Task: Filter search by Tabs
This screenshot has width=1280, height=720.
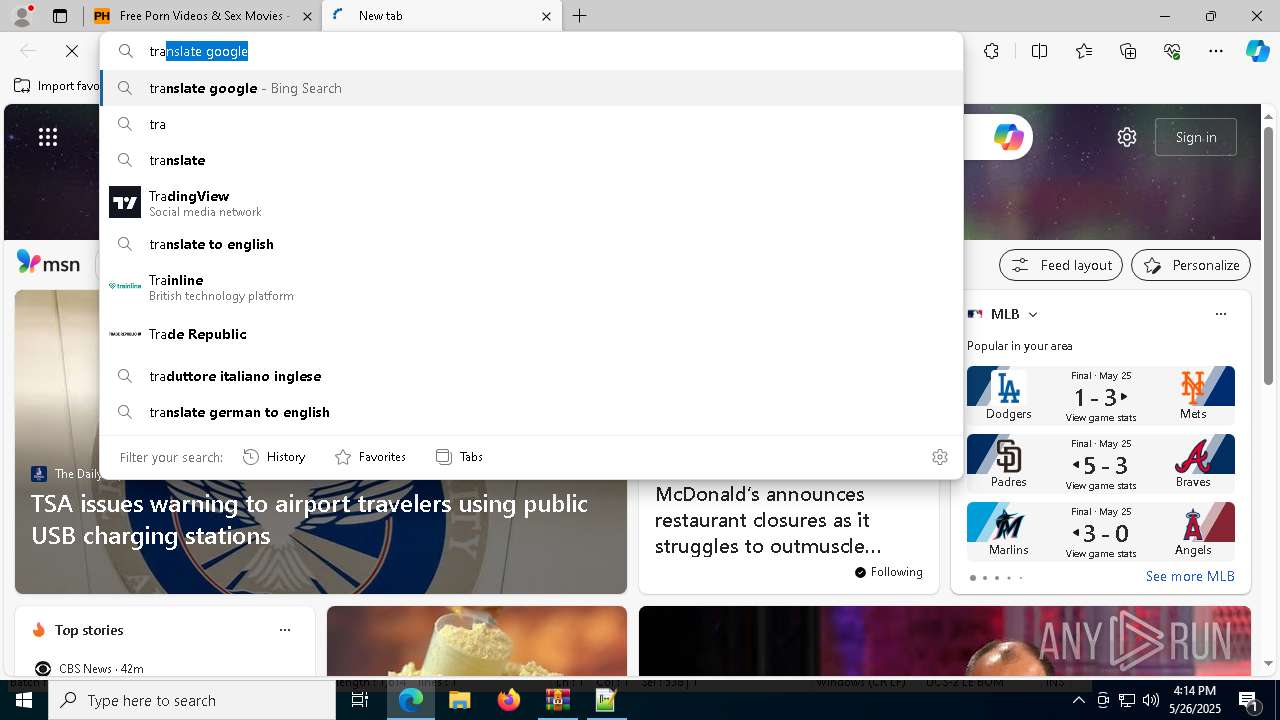Action: pos(459,457)
